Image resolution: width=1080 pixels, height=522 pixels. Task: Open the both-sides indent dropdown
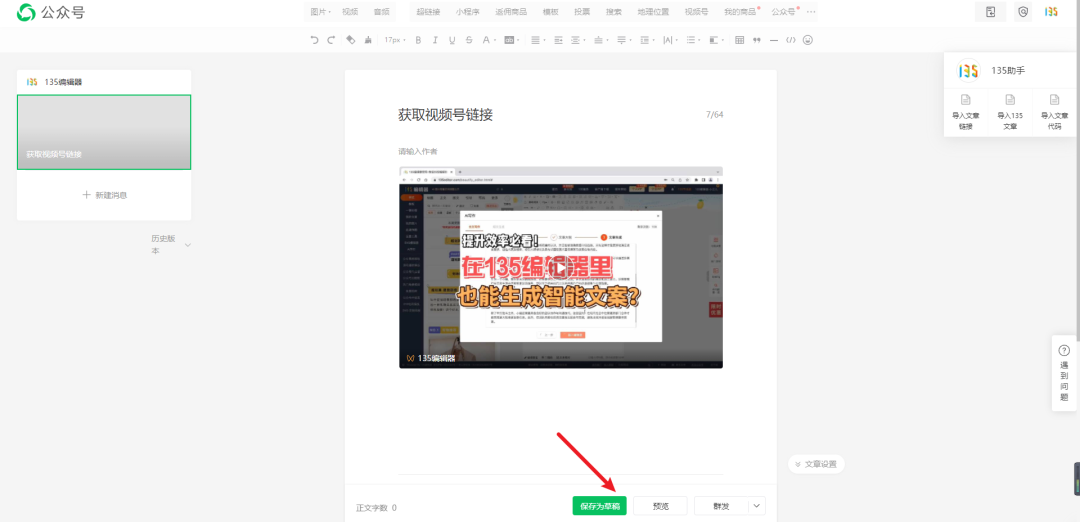pos(577,40)
